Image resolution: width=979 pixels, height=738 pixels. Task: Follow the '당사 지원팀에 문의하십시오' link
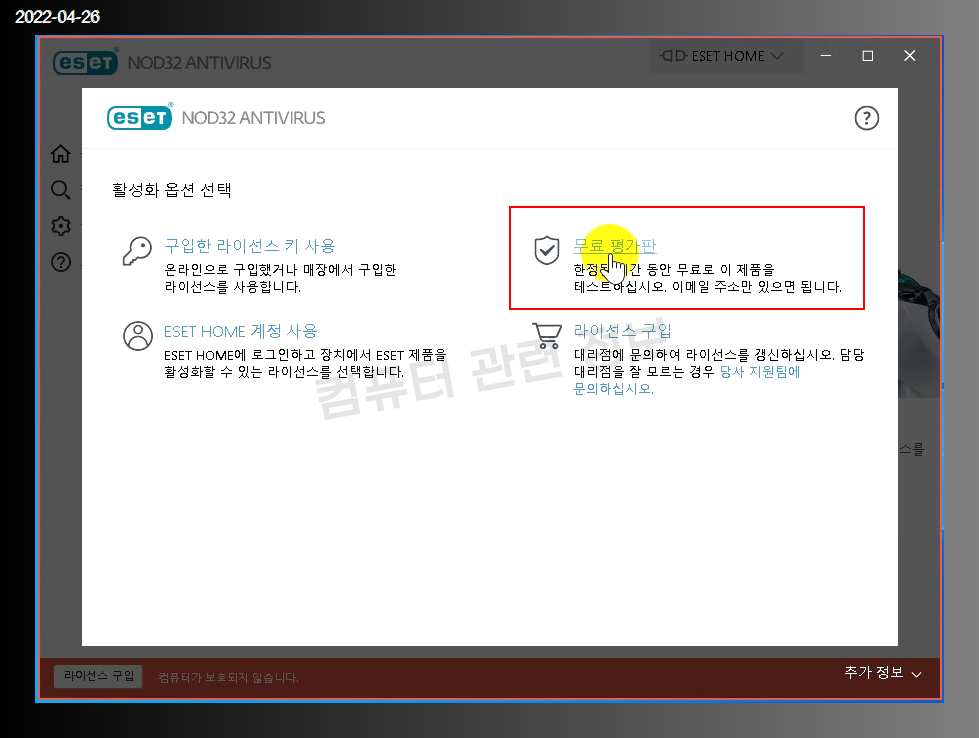(x=687, y=380)
